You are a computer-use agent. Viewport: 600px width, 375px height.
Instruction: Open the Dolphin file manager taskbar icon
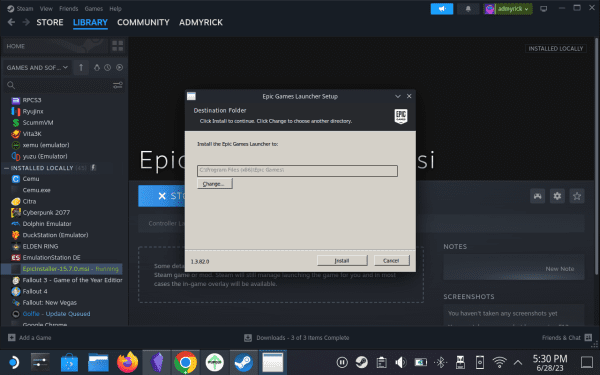click(98, 362)
